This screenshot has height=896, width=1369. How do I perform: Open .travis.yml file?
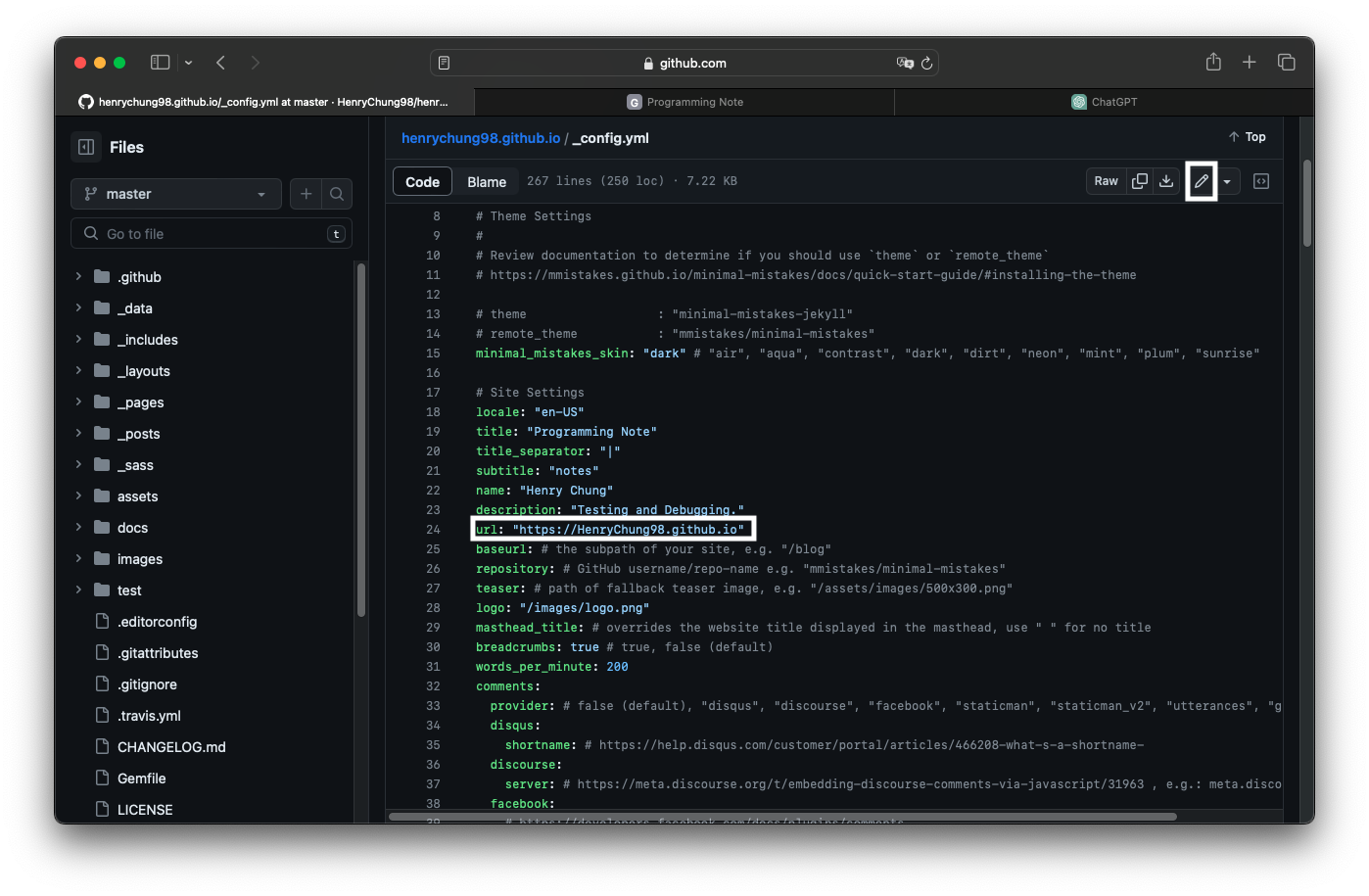pyautogui.click(x=149, y=716)
